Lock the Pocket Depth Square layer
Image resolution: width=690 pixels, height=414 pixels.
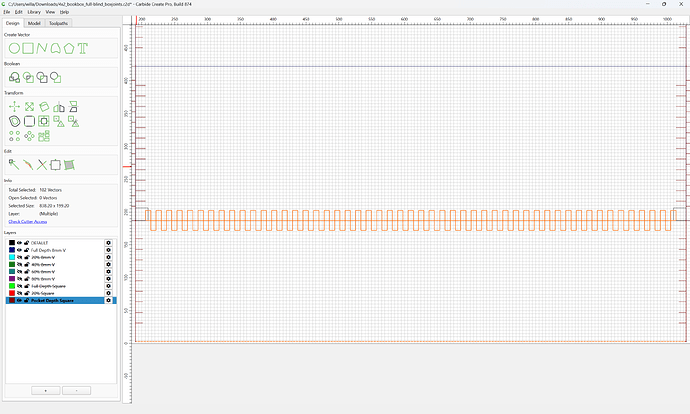(26, 300)
